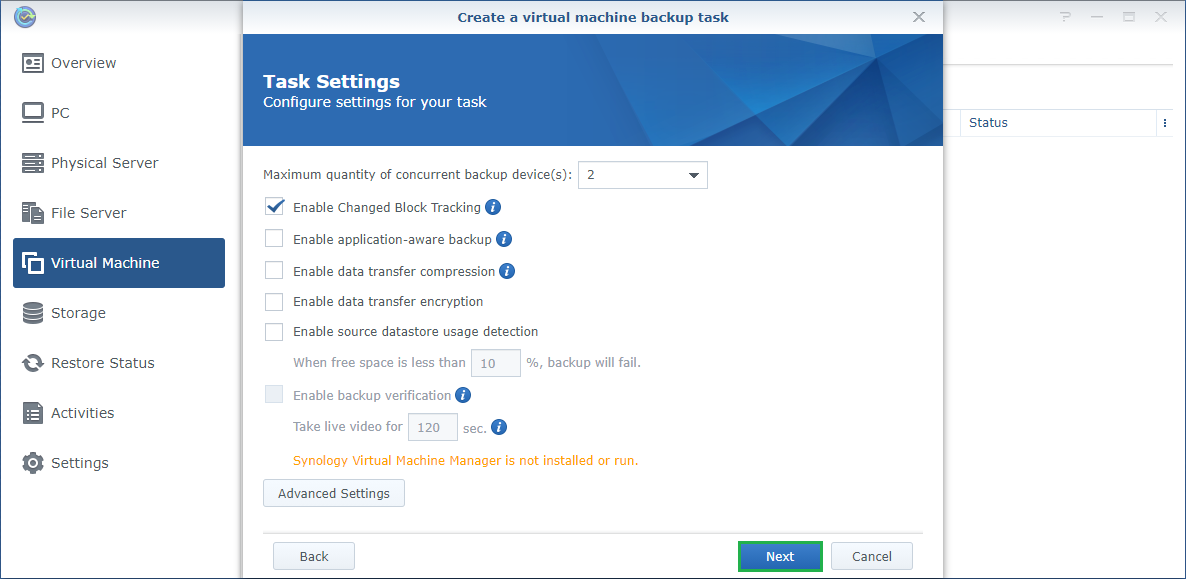Open the Physical Server section
This screenshot has width=1186, height=579.
point(104,163)
